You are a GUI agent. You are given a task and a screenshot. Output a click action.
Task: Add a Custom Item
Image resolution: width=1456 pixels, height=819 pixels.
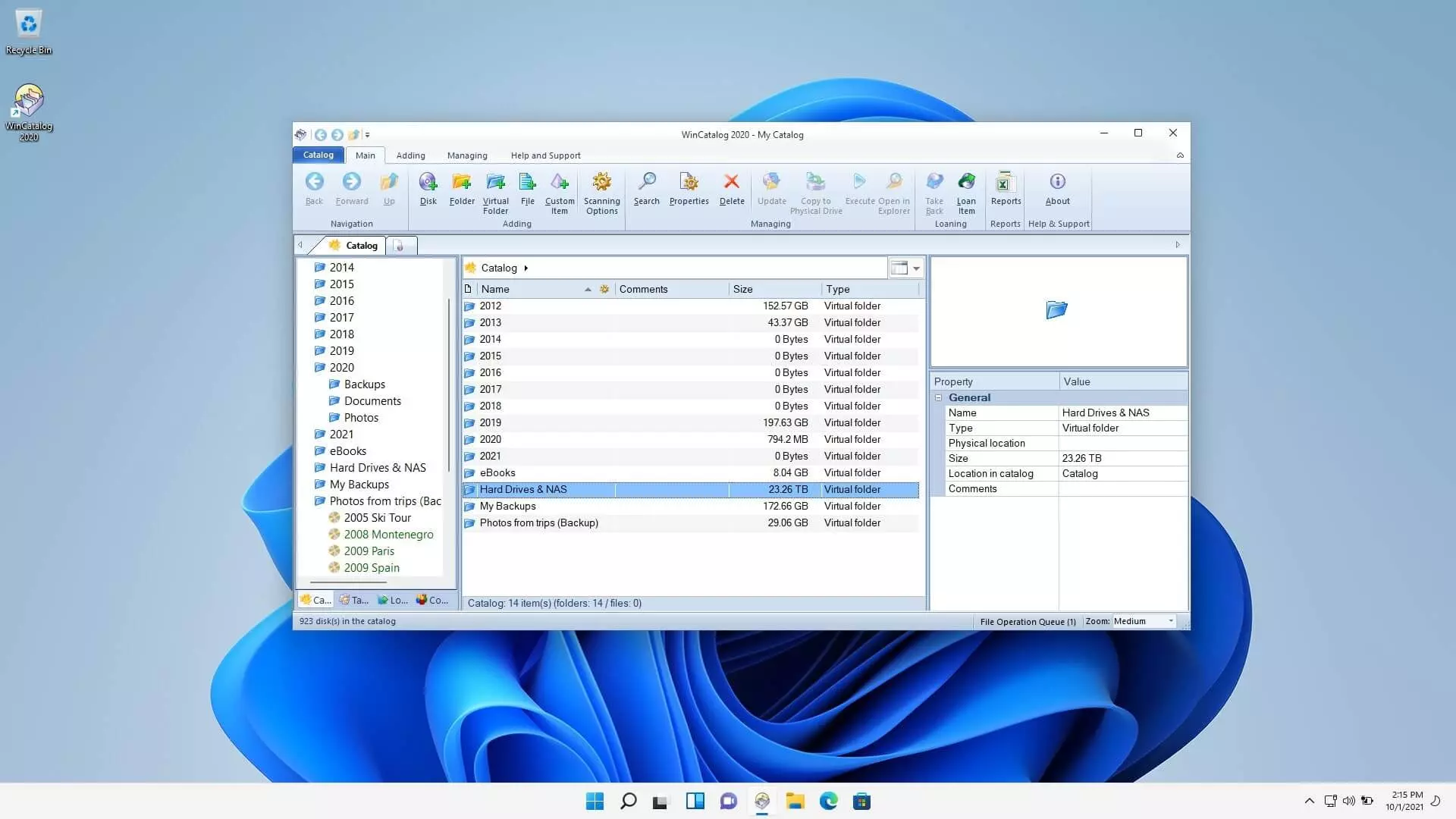point(560,193)
